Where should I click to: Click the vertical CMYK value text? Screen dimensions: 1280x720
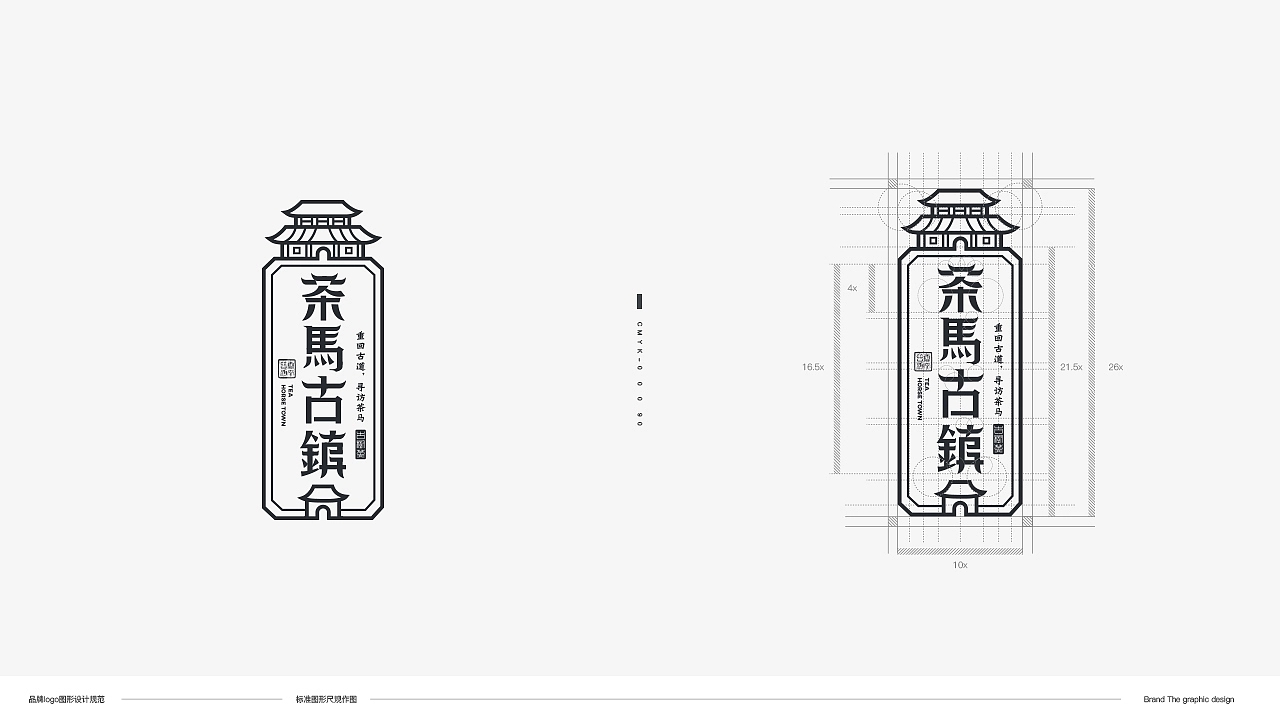pos(640,375)
